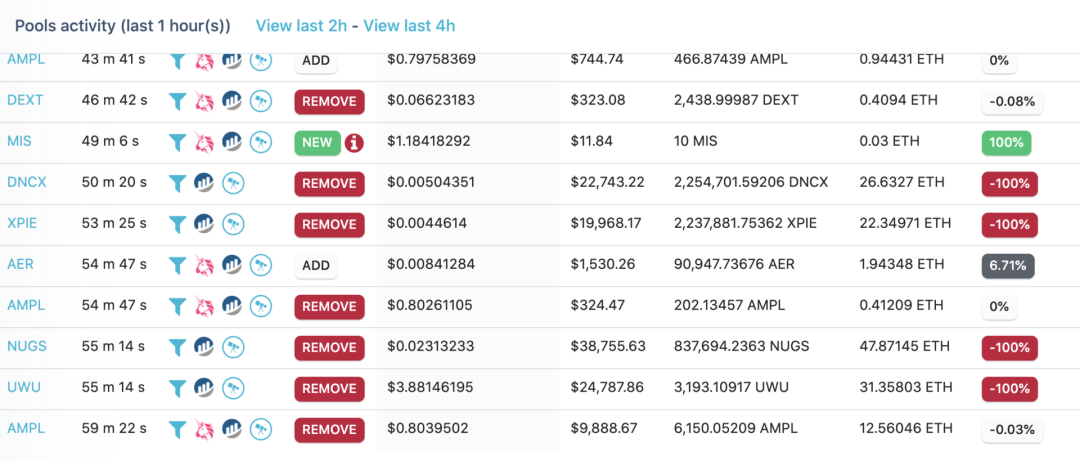Click the green 100% badge in MIS row
The width and height of the screenshot is (1080, 461).
[1006, 142]
